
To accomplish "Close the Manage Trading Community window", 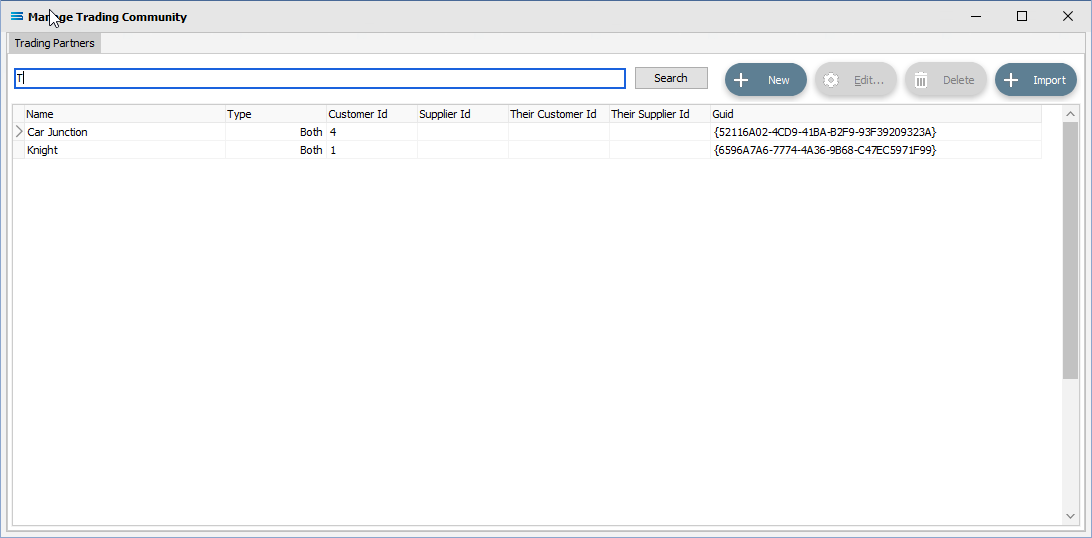I will (x=1068, y=17).
